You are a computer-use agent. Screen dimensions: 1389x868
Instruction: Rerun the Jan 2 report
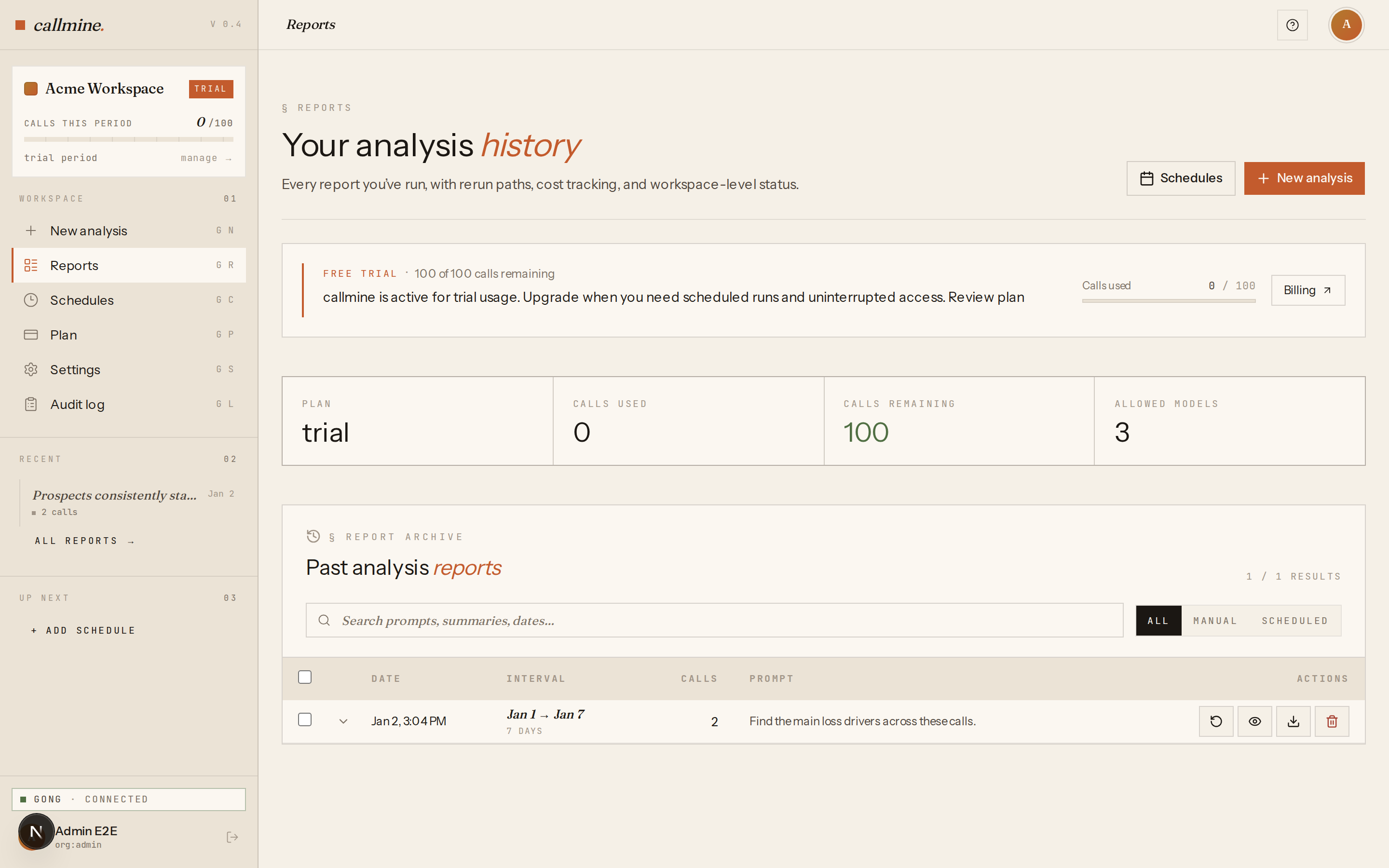click(x=1216, y=721)
